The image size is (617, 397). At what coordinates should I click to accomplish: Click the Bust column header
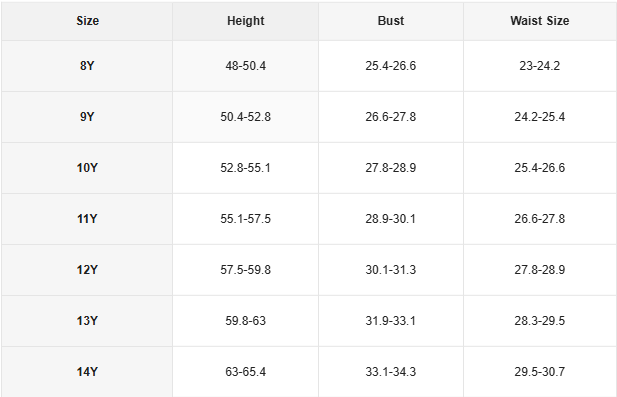(391, 21)
